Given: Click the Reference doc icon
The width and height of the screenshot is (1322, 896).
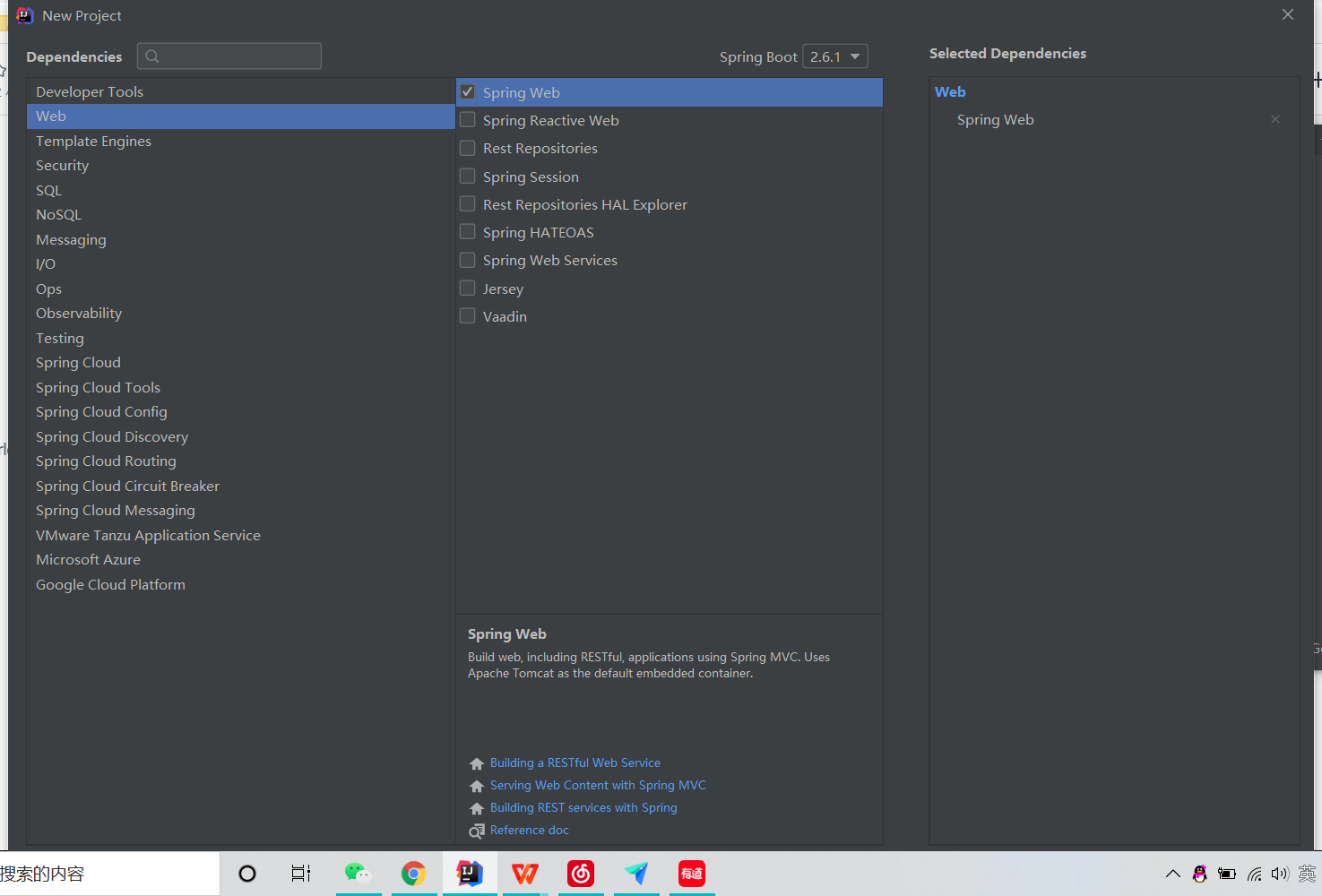Looking at the screenshot, I should click(477, 831).
